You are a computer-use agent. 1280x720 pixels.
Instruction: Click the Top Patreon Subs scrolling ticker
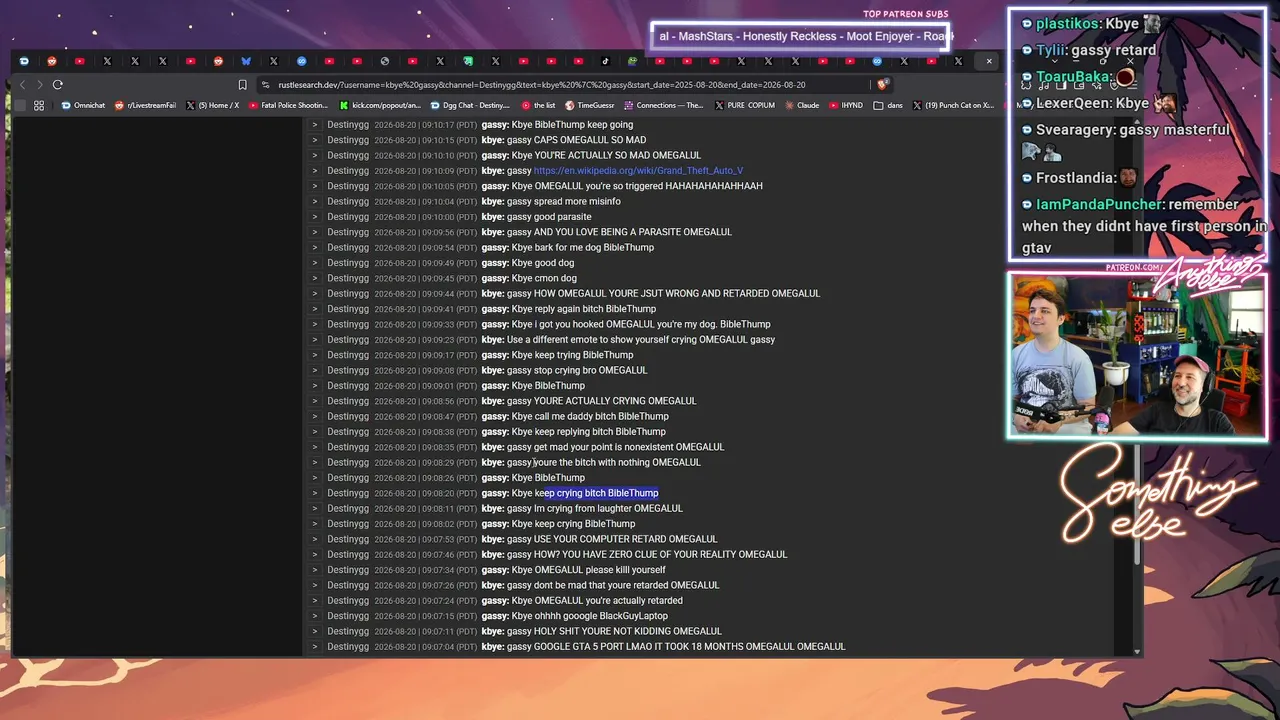[x=800, y=36]
